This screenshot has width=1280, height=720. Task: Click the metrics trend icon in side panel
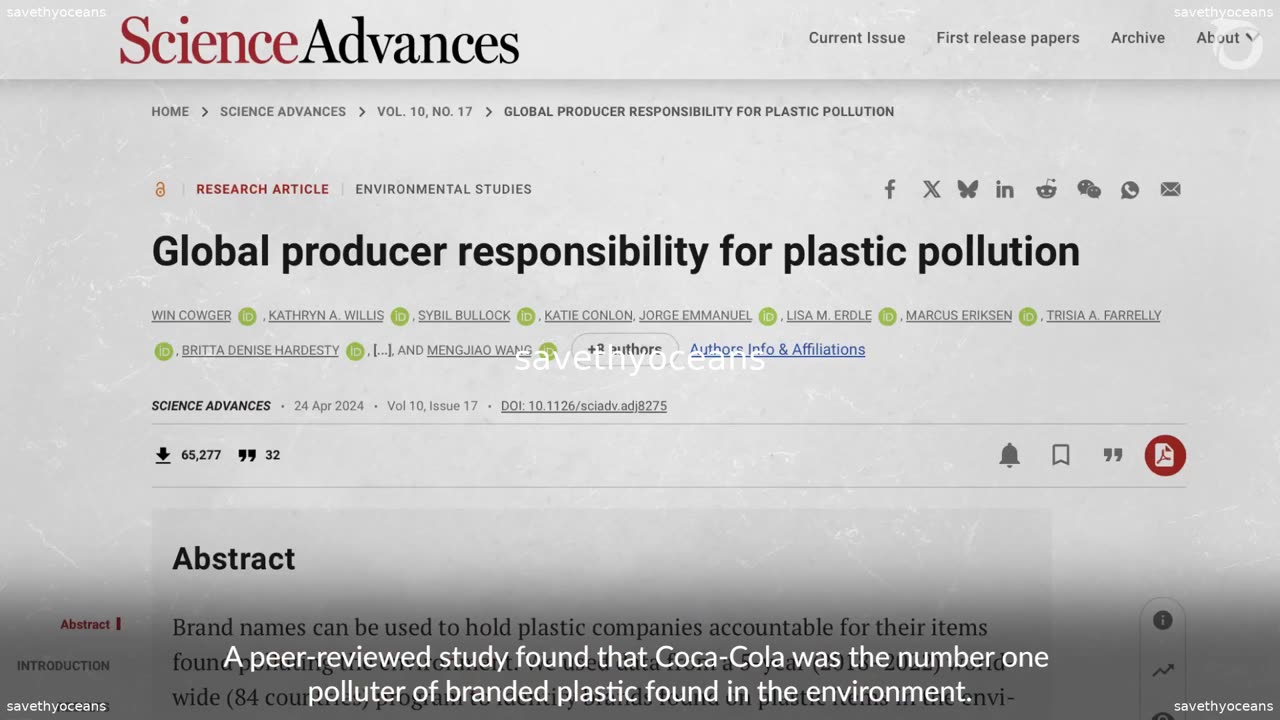click(x=1163, y=670)
